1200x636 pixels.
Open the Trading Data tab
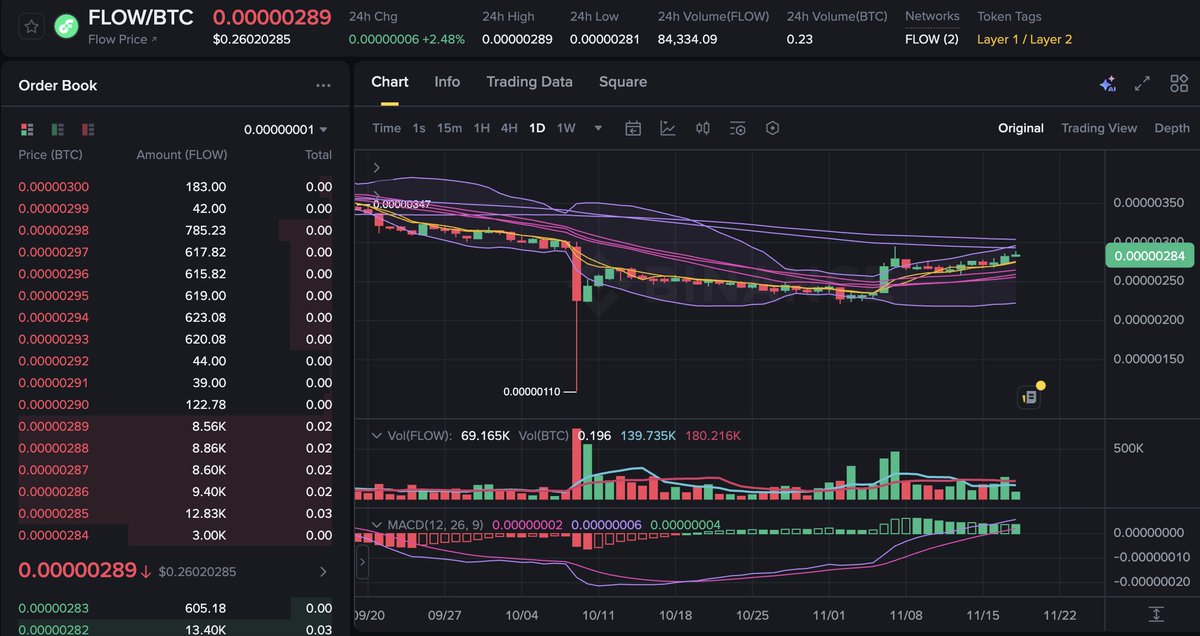click(529, 82)
